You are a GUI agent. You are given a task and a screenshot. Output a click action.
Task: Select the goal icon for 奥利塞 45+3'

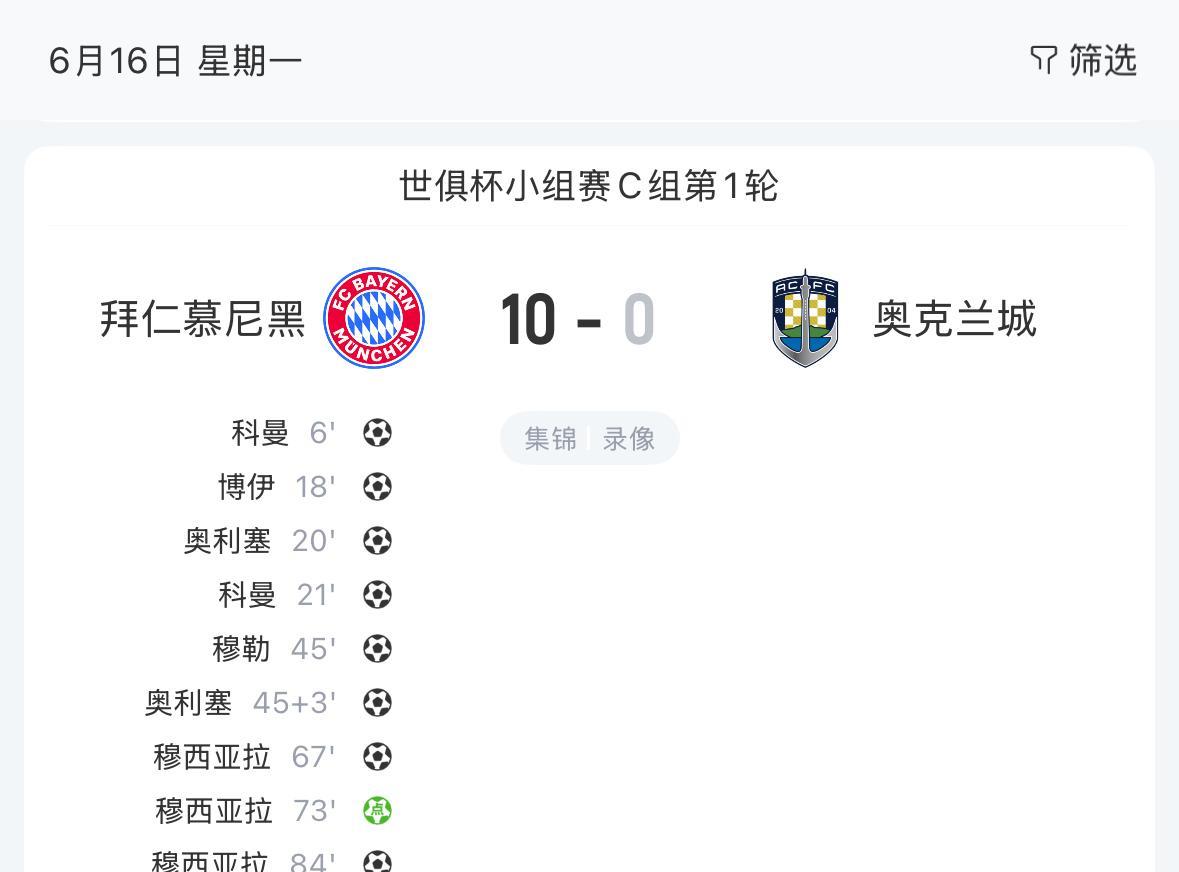click(377, 703)
